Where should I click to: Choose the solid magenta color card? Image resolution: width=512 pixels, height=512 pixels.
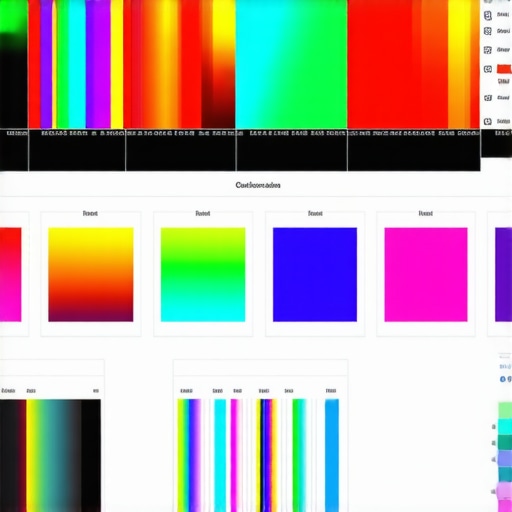(426, 275)
